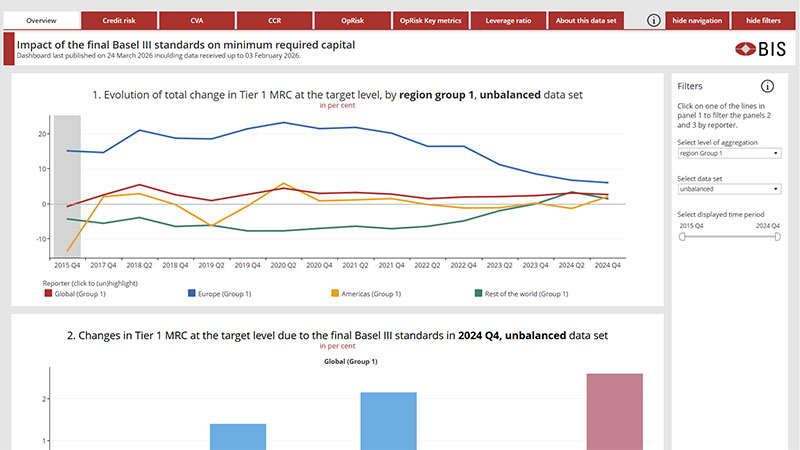Viewport: 800px width, 450px height.
Task: Open the Leverage ratio tab
Action: (x=508, y=20)
